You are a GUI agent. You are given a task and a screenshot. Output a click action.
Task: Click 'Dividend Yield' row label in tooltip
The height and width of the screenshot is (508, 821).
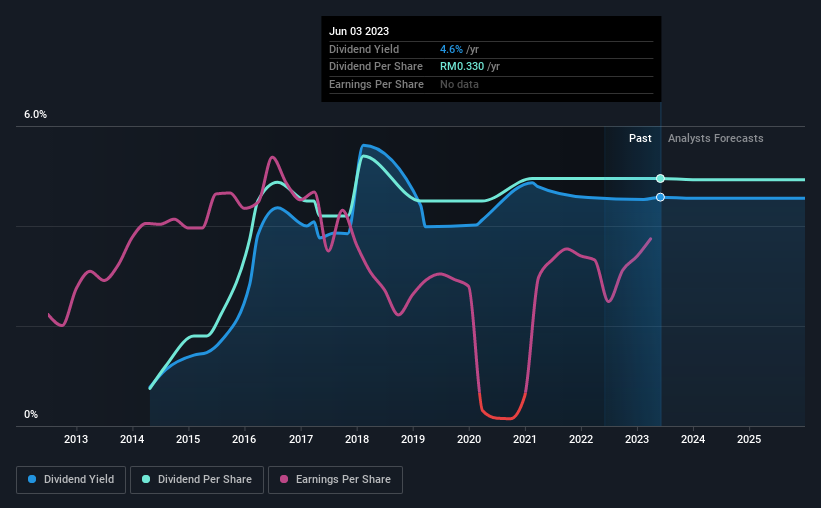pos(364,49)
